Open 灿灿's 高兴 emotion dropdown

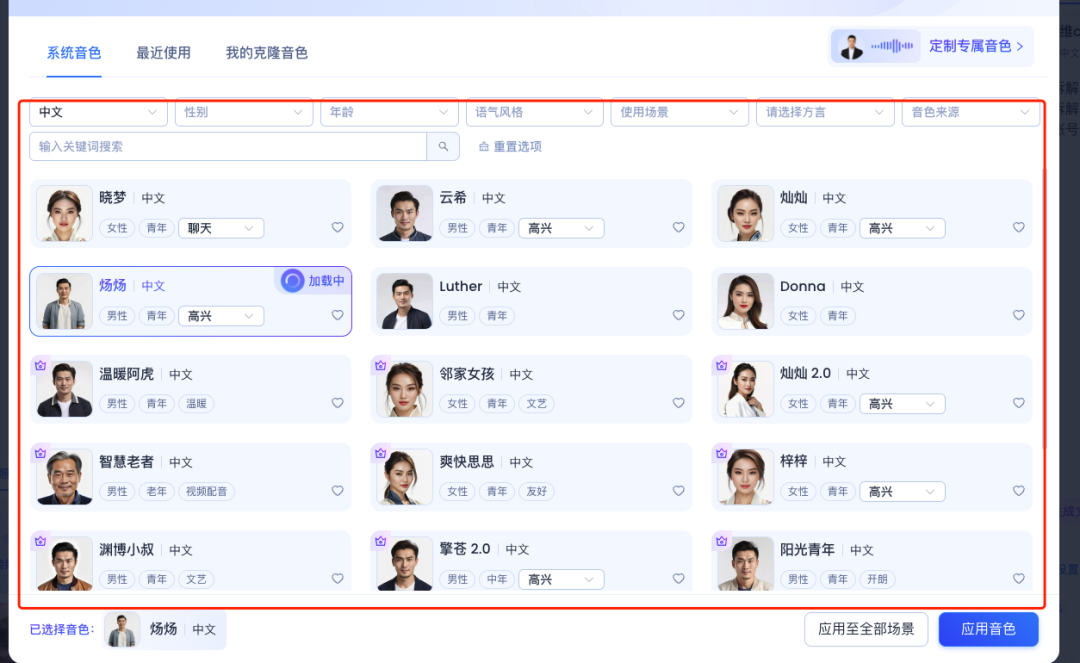pos(902,228)
